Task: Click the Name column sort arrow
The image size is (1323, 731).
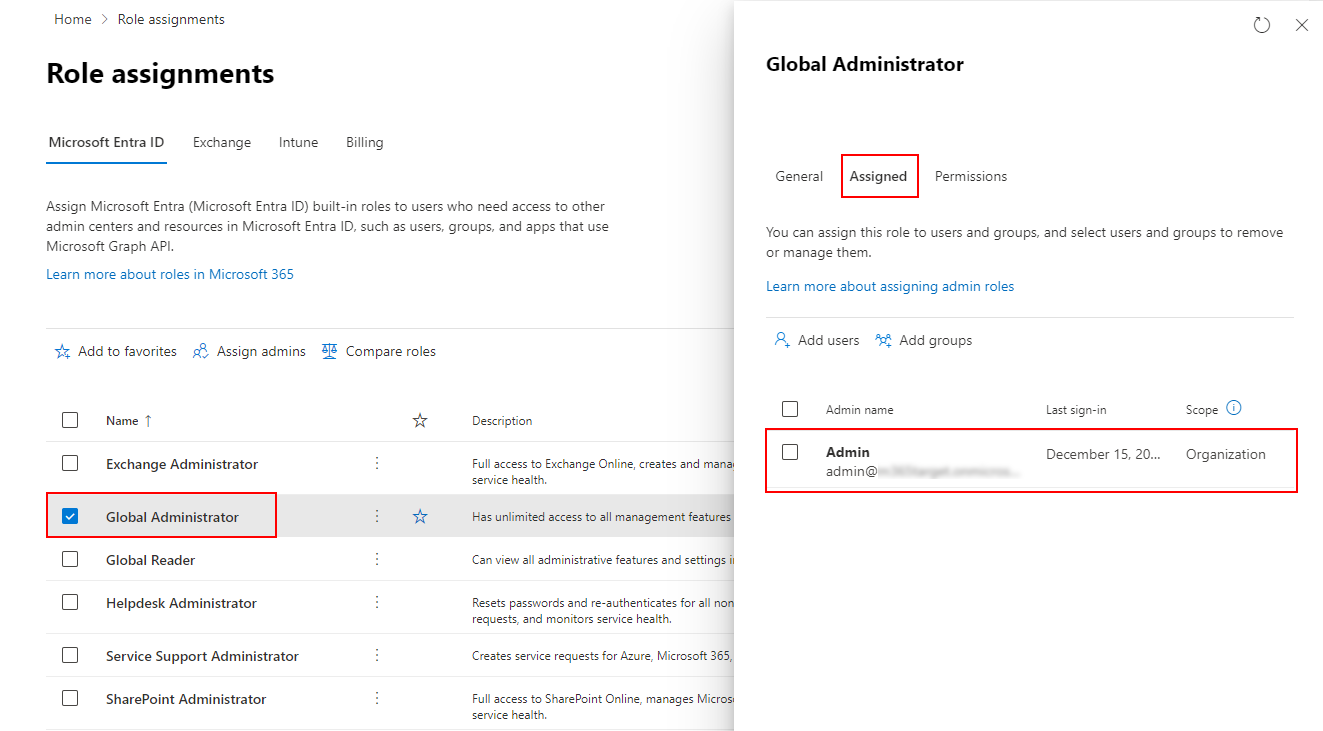Action: click(x=148, y=420)
